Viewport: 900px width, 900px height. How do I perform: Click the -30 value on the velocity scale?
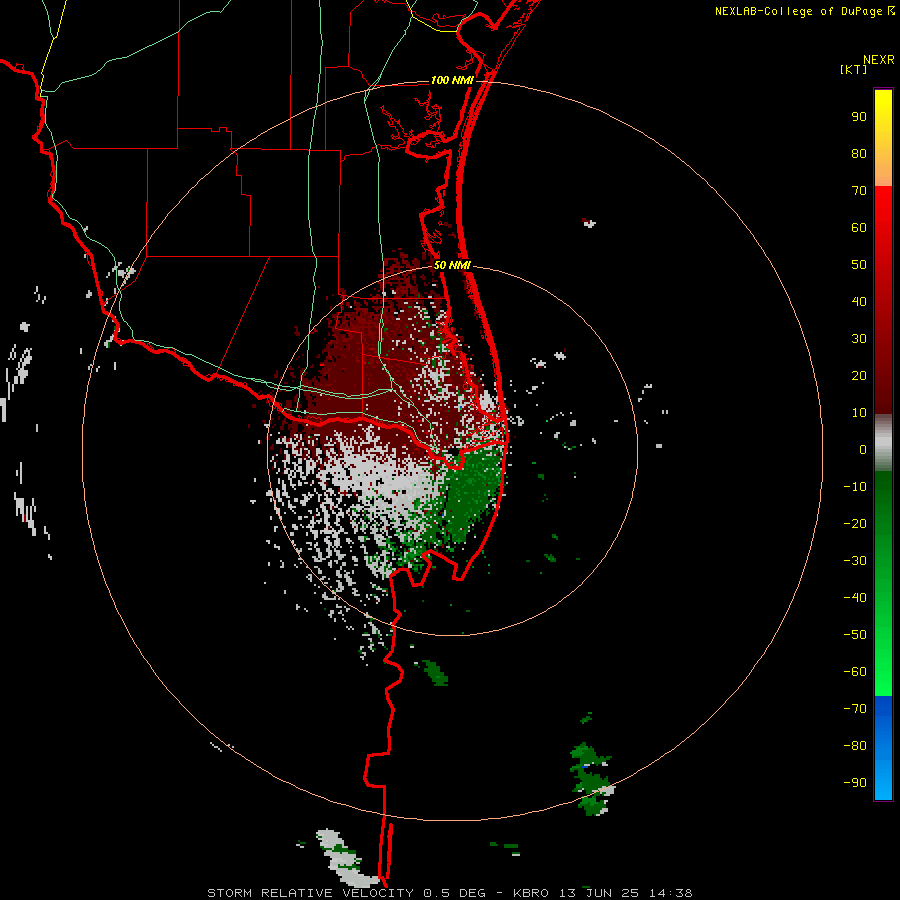855,561
